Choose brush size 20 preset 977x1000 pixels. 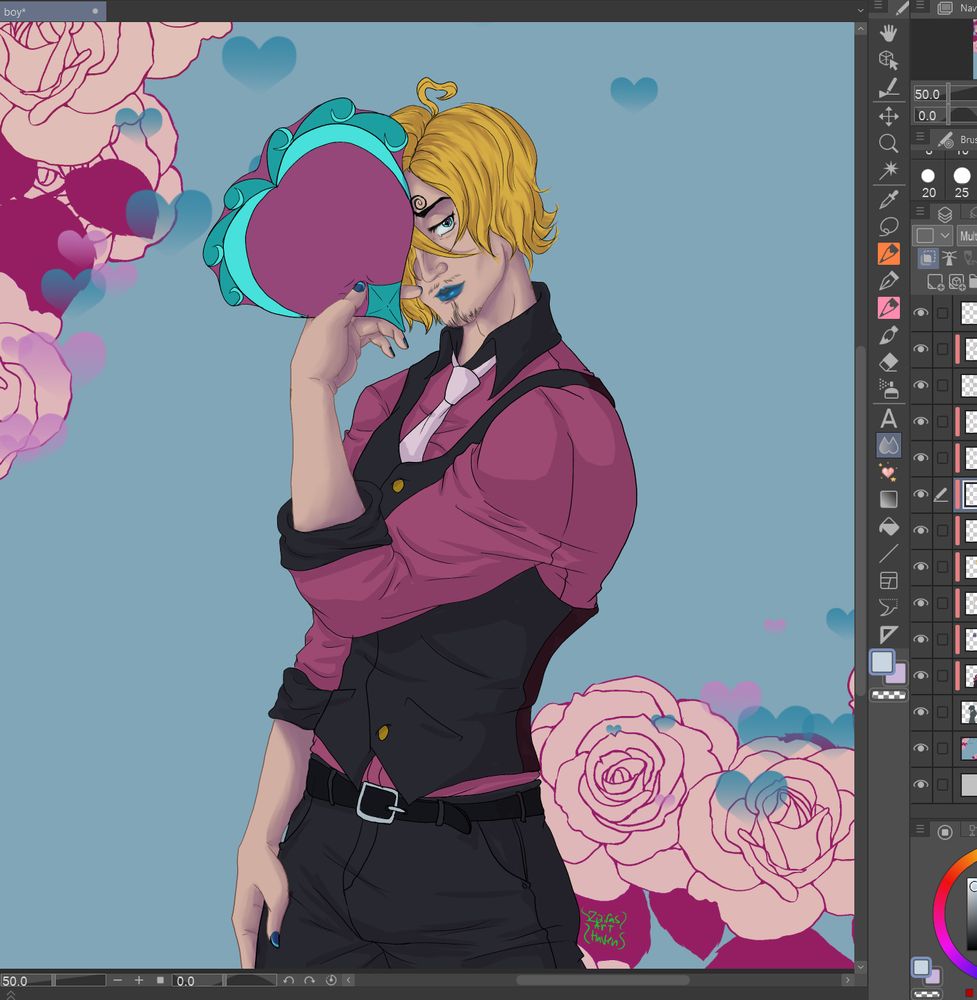pyautogui.click(x=929, y=182)
